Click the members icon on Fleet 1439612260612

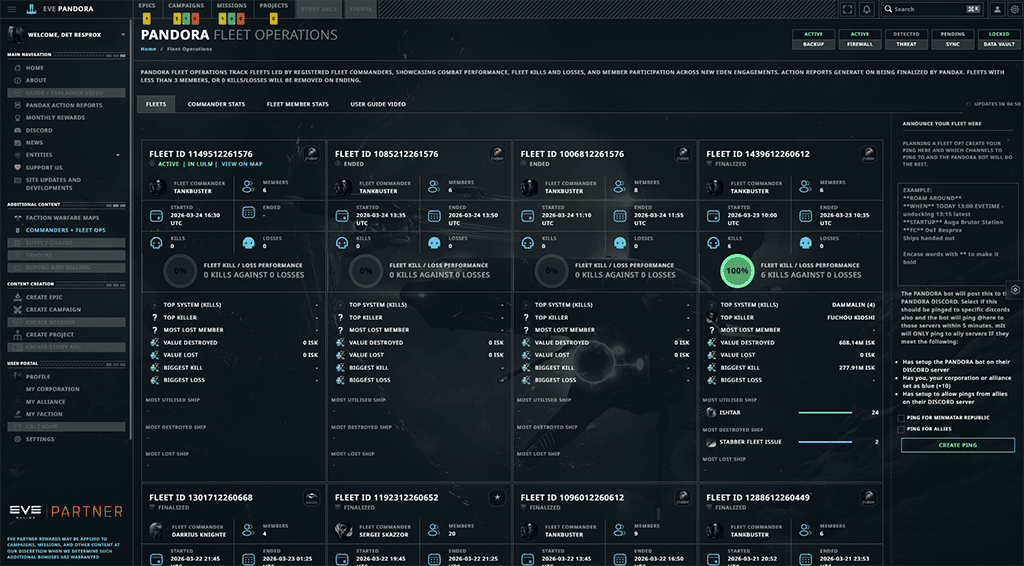click(805, 187)
